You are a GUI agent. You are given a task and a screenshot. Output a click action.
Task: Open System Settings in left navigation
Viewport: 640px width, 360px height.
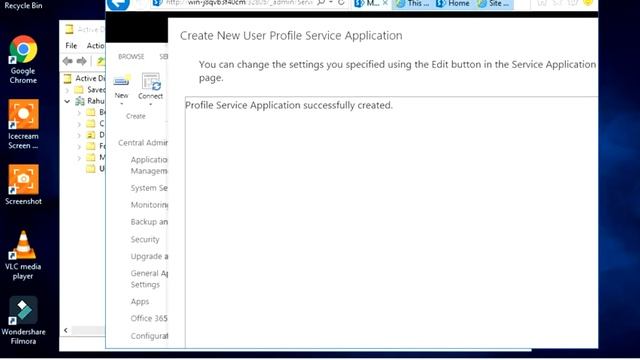coord(149,188)
